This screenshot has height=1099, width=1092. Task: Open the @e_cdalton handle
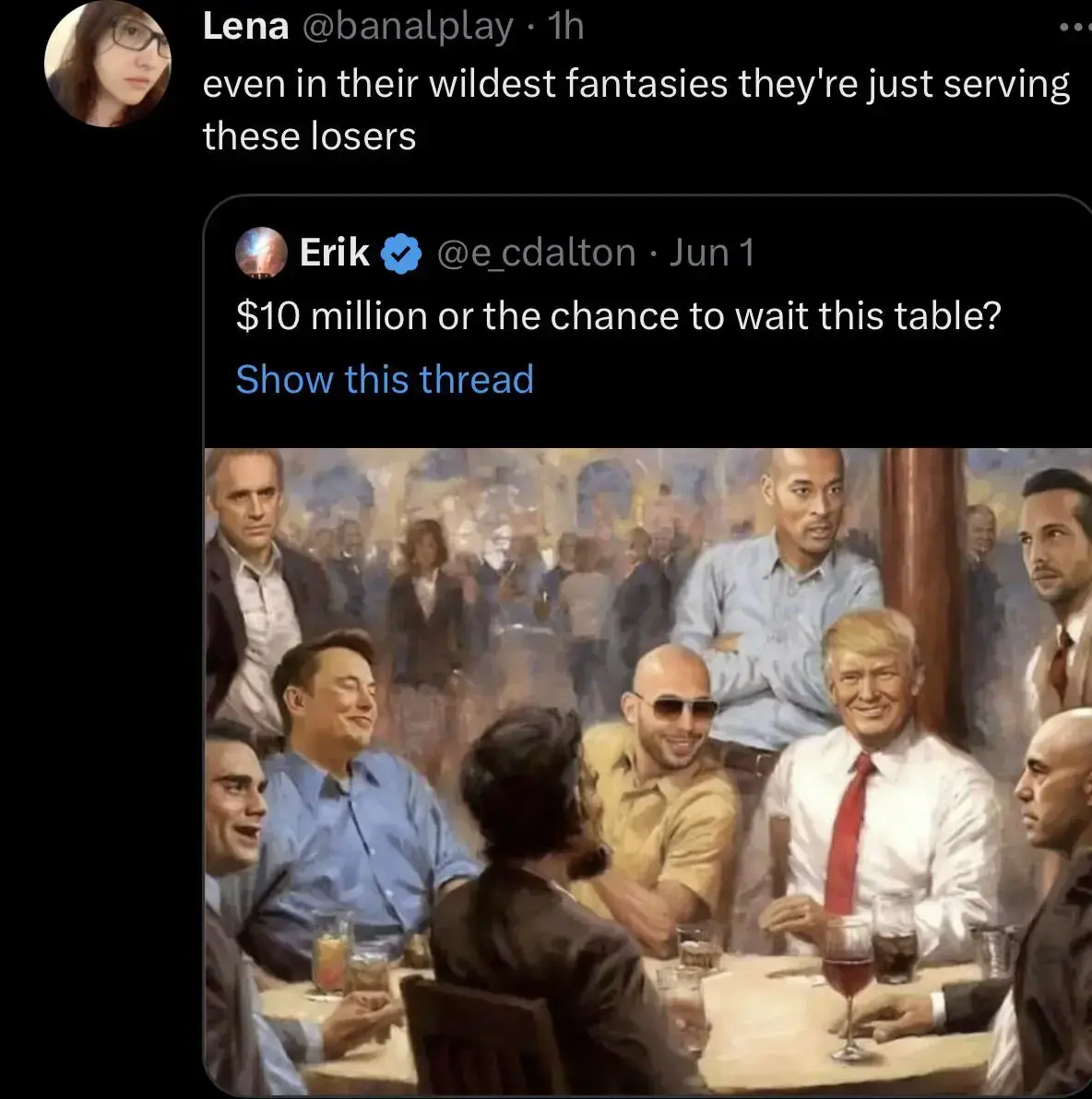pyautogui.click(x=537, y=254)
